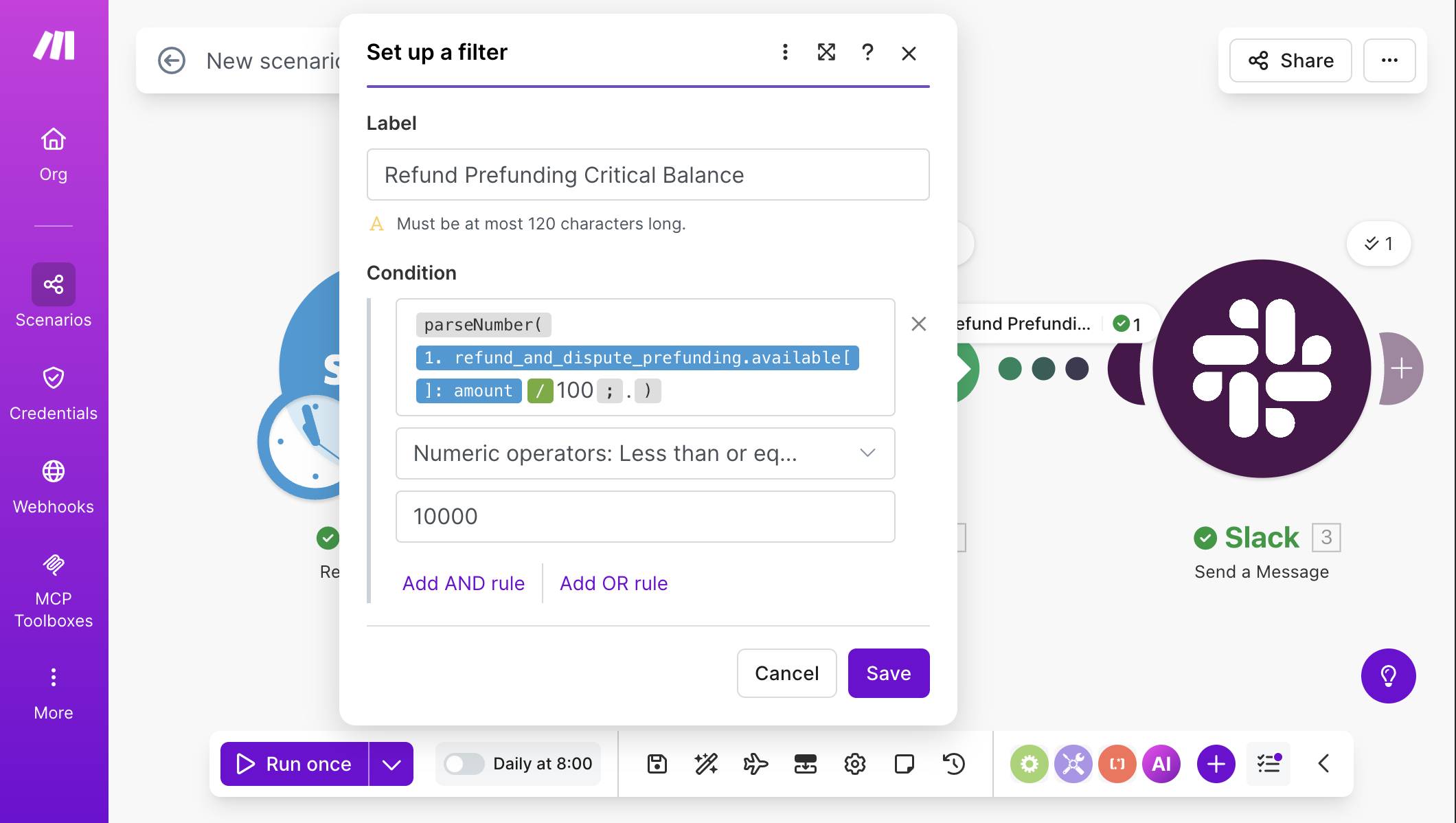Edit the 10000 threshold value field
This screenshot has height=823, width=1456.
645,517
